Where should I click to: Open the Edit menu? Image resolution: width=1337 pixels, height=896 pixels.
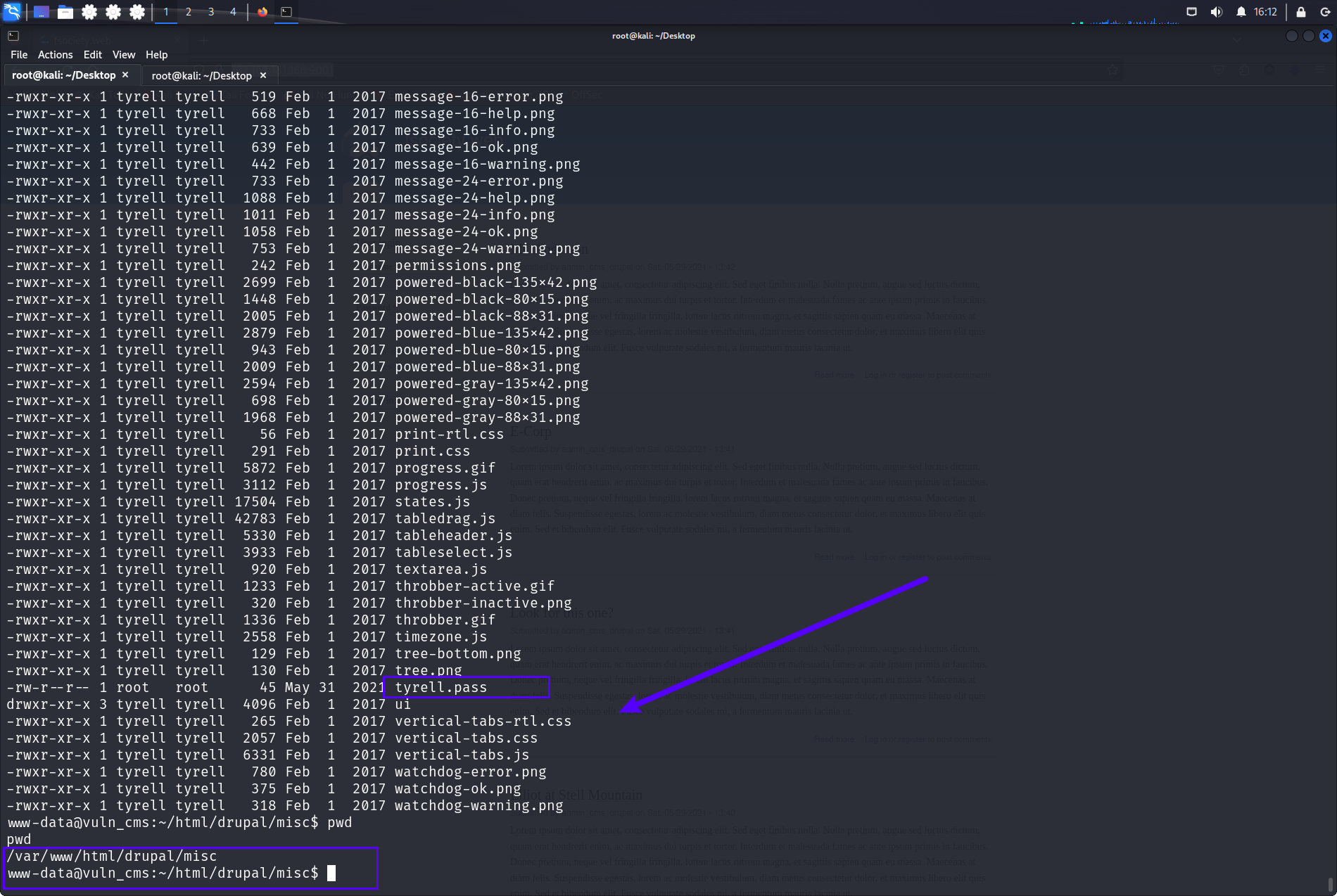(93, 55)
